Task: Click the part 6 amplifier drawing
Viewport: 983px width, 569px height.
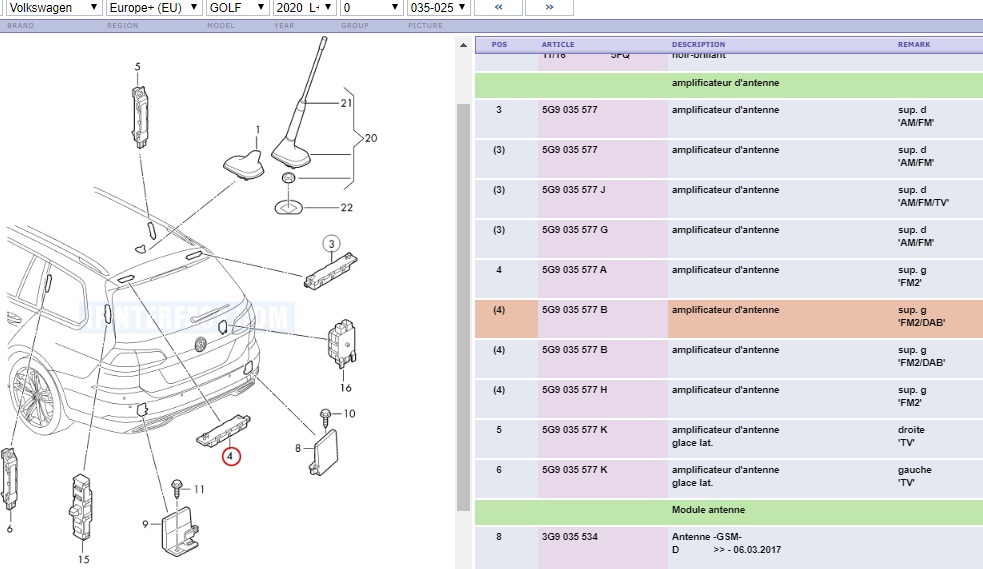Action: [9, 479]
